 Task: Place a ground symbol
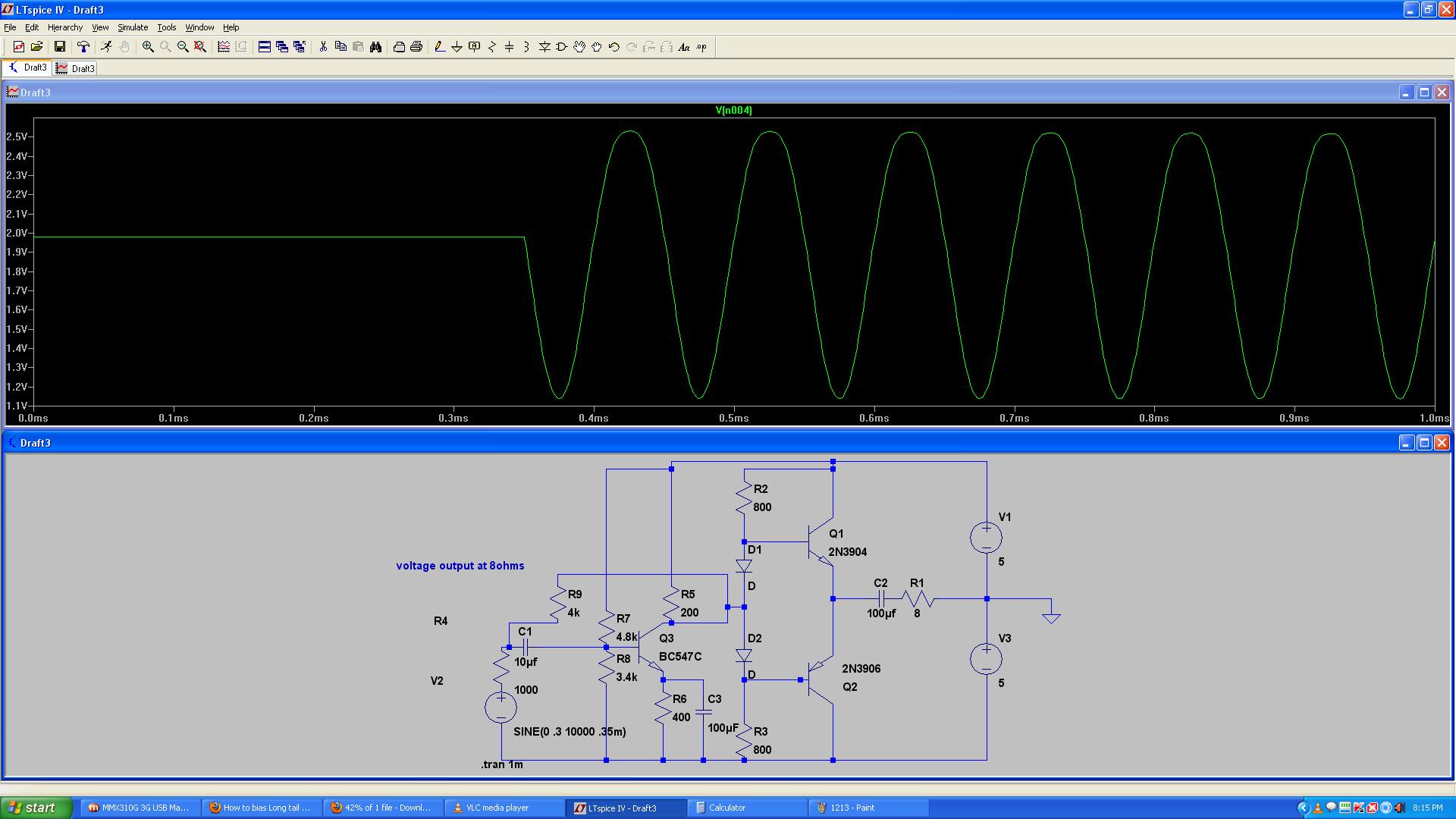coord(457,47)
